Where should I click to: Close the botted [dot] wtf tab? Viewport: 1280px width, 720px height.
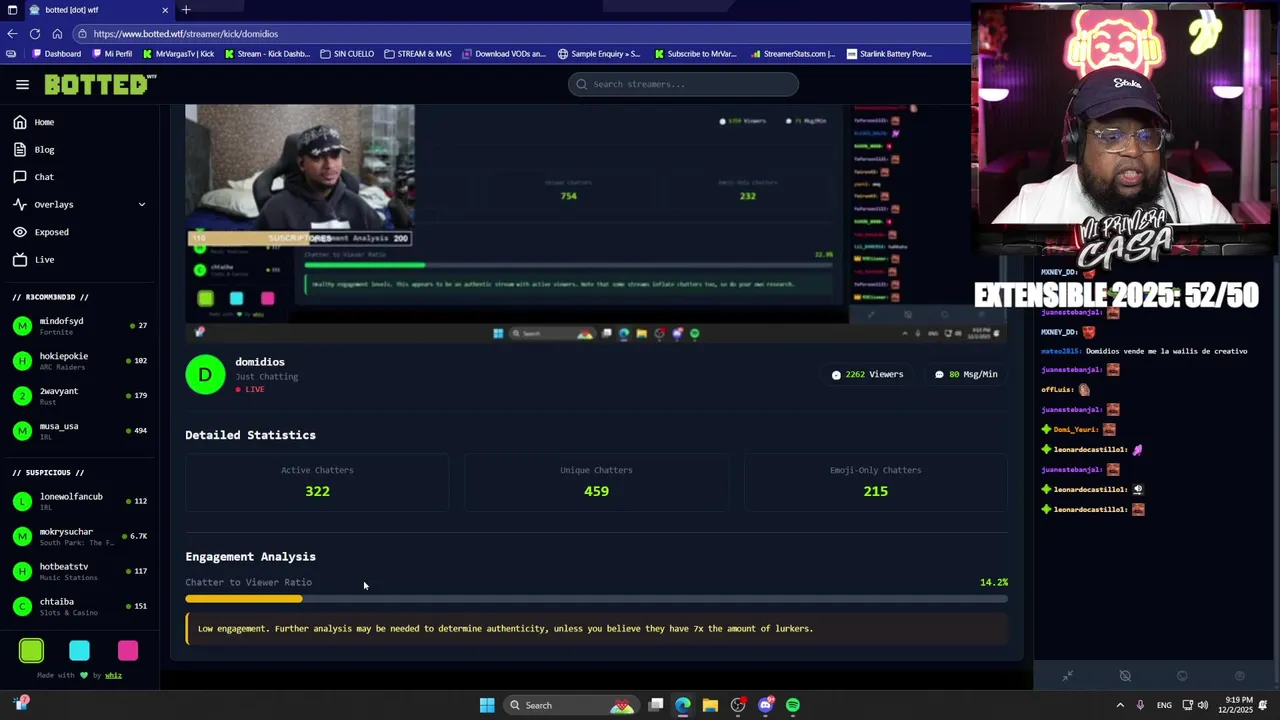coord(165,10)
